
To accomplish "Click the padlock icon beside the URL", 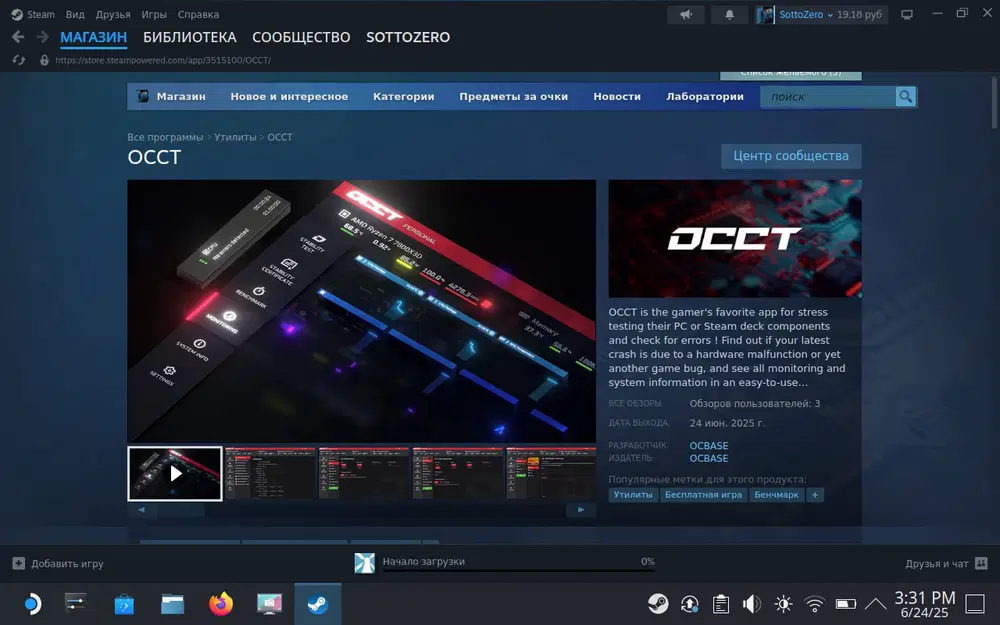I will click(44, 60).
